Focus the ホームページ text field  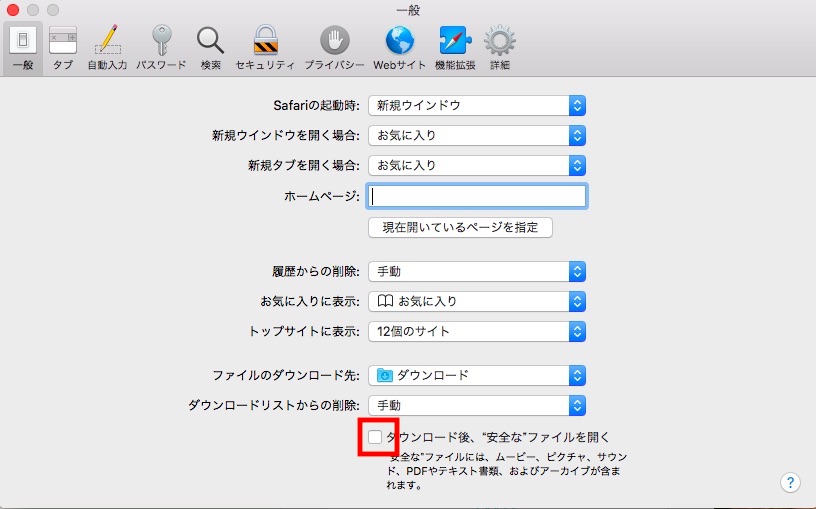[x=477, y=196]
